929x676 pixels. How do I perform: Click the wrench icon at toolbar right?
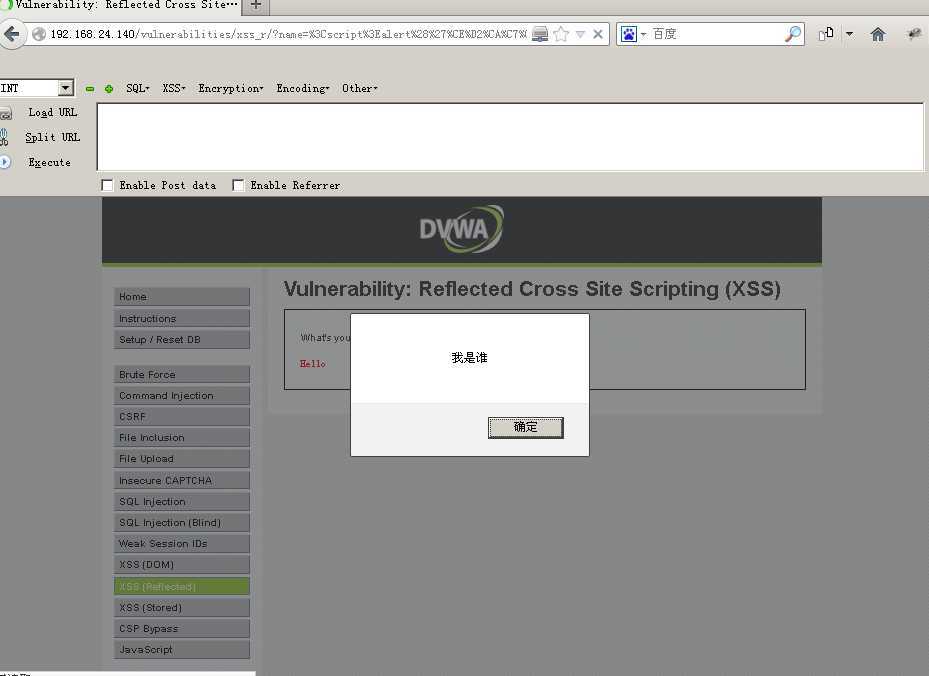(x=915, y=34)
